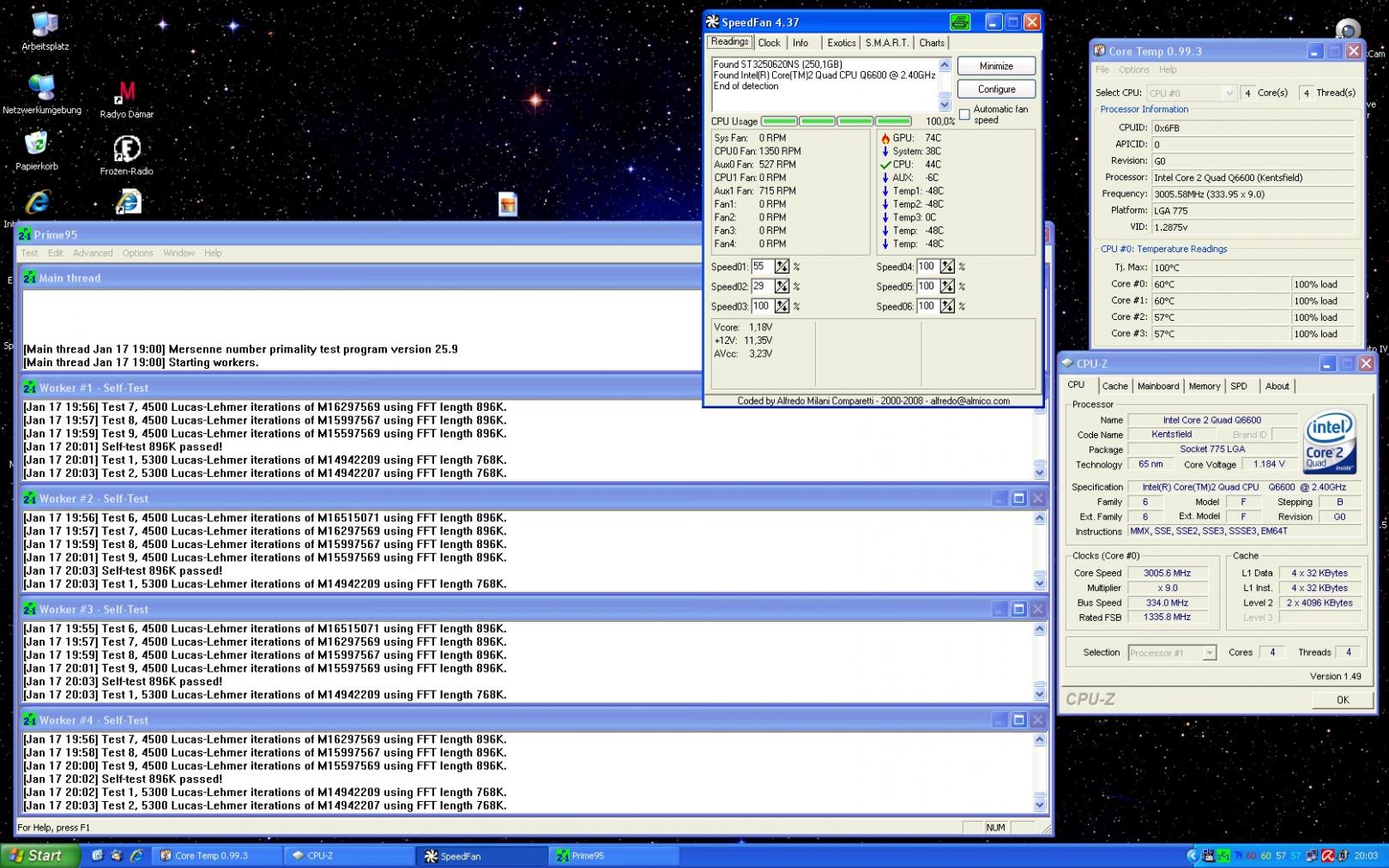This screenshot has height=868, width=1389.
Task: Open the Advanced menu in Prime95
Action: (93, 253)
